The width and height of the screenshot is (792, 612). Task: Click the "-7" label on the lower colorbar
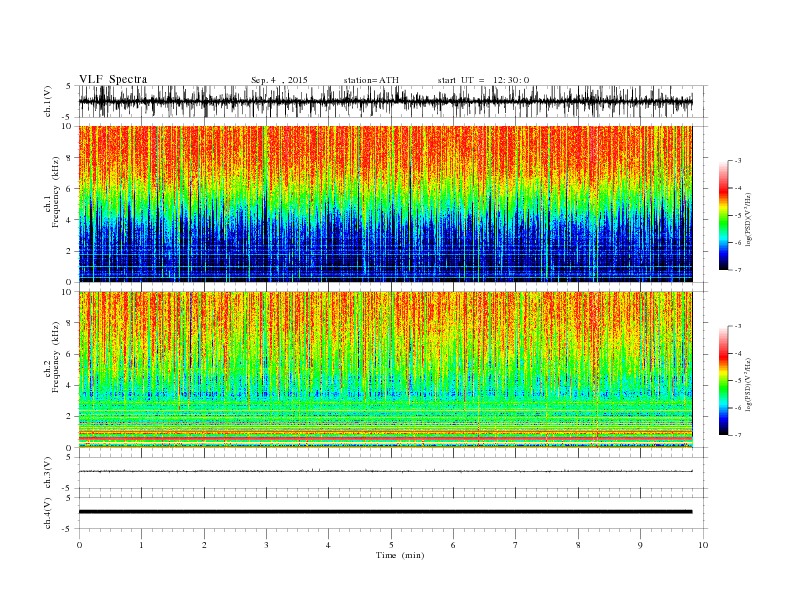(x=738, y=435)
